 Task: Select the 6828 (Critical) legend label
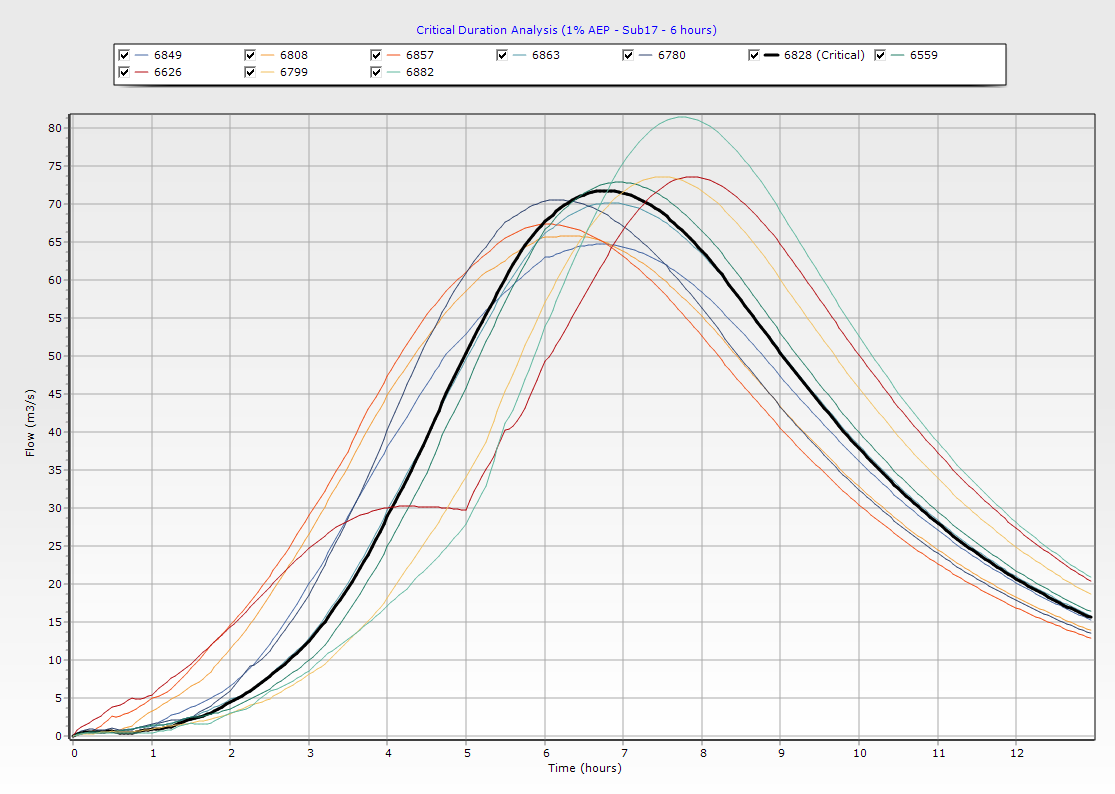tap(825, 55)
